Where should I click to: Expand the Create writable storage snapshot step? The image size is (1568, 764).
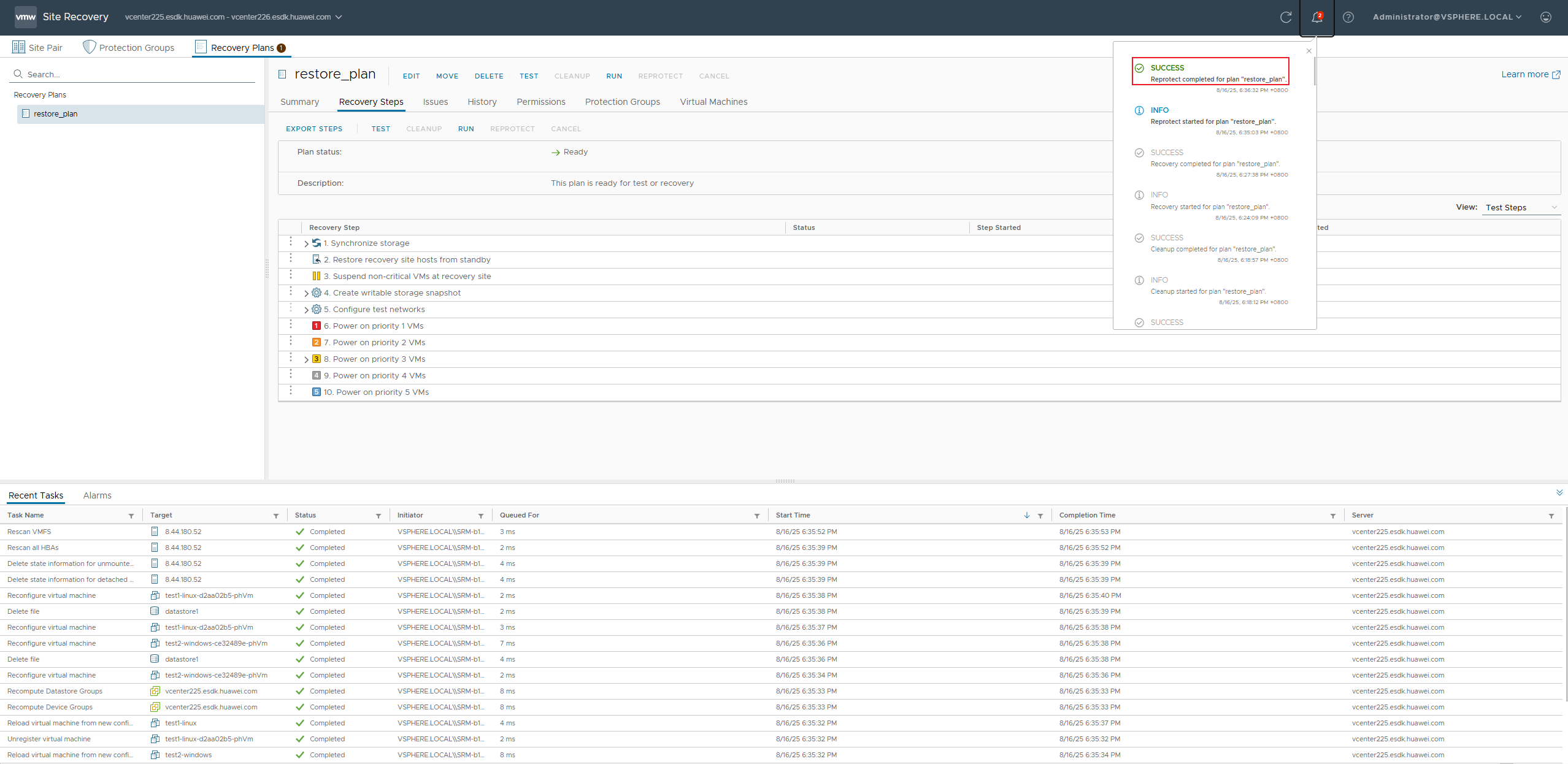pyautogui.click(x=306, y=293)
